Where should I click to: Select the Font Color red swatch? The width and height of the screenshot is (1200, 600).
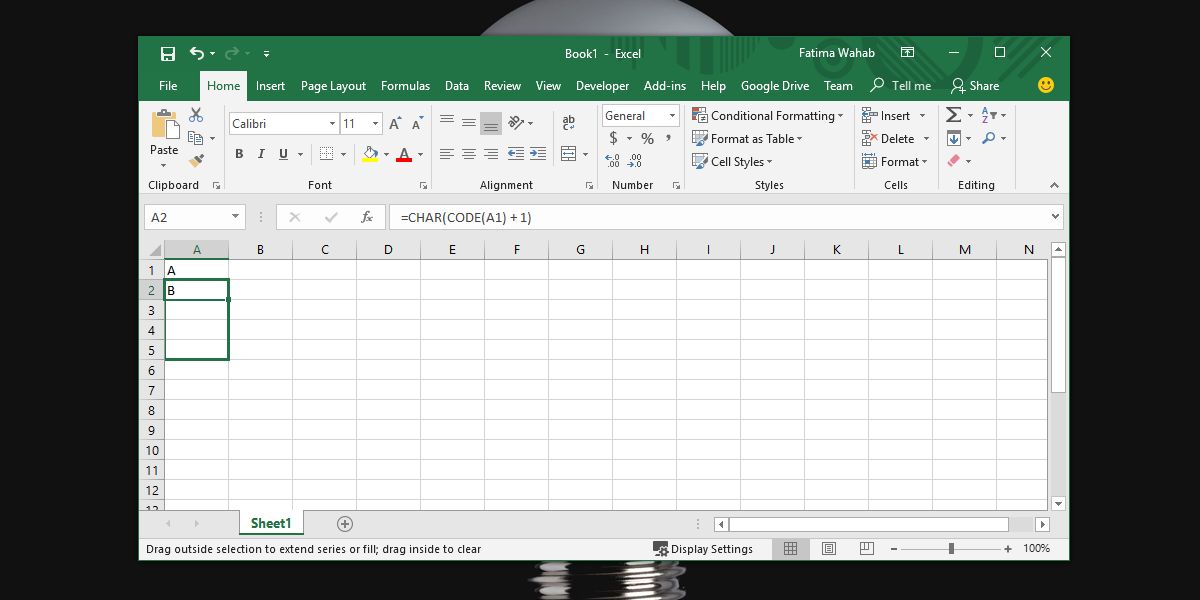coord(404,154)
